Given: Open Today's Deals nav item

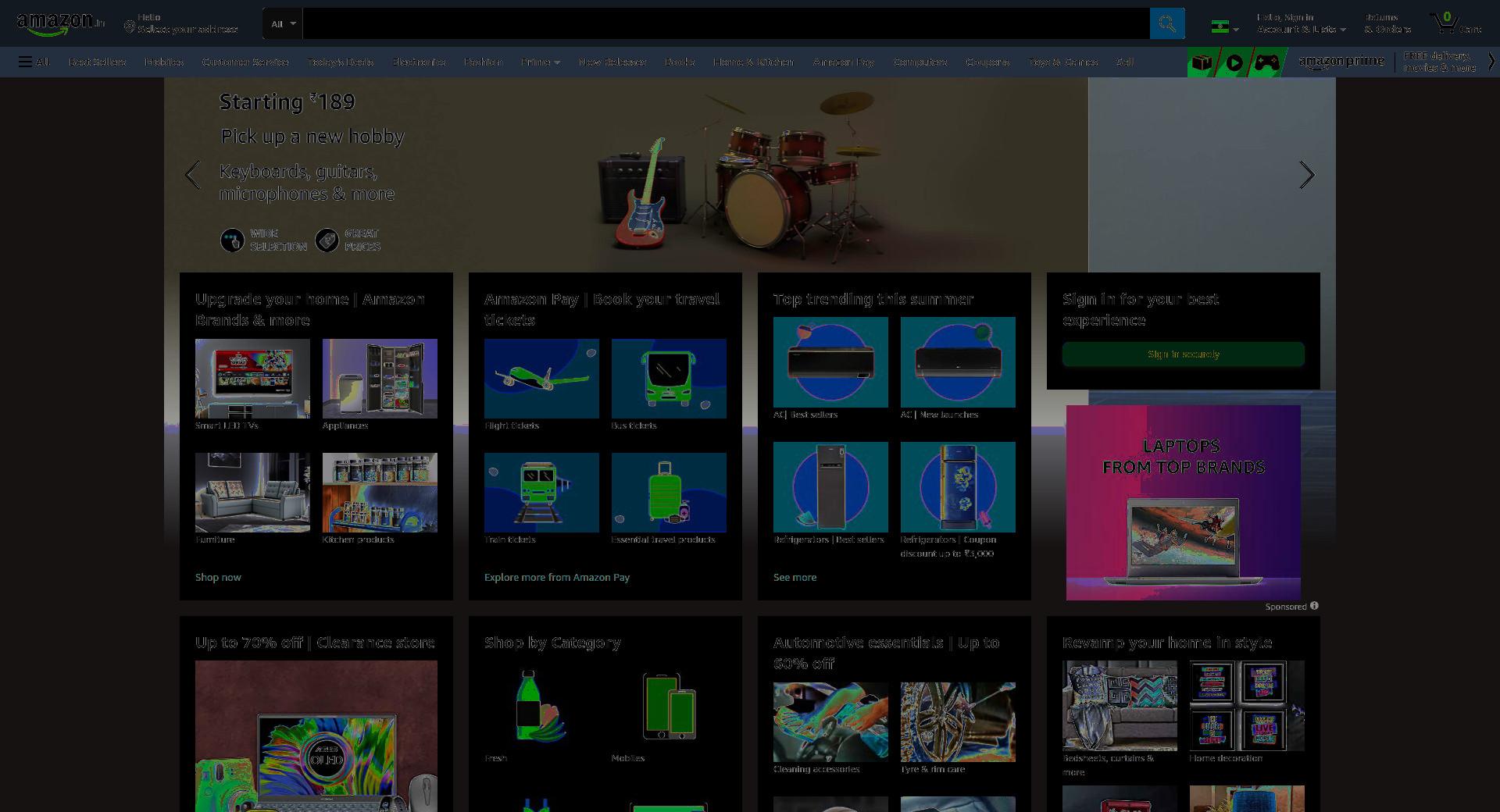Looking at the screenshot, I should (340, 62).
